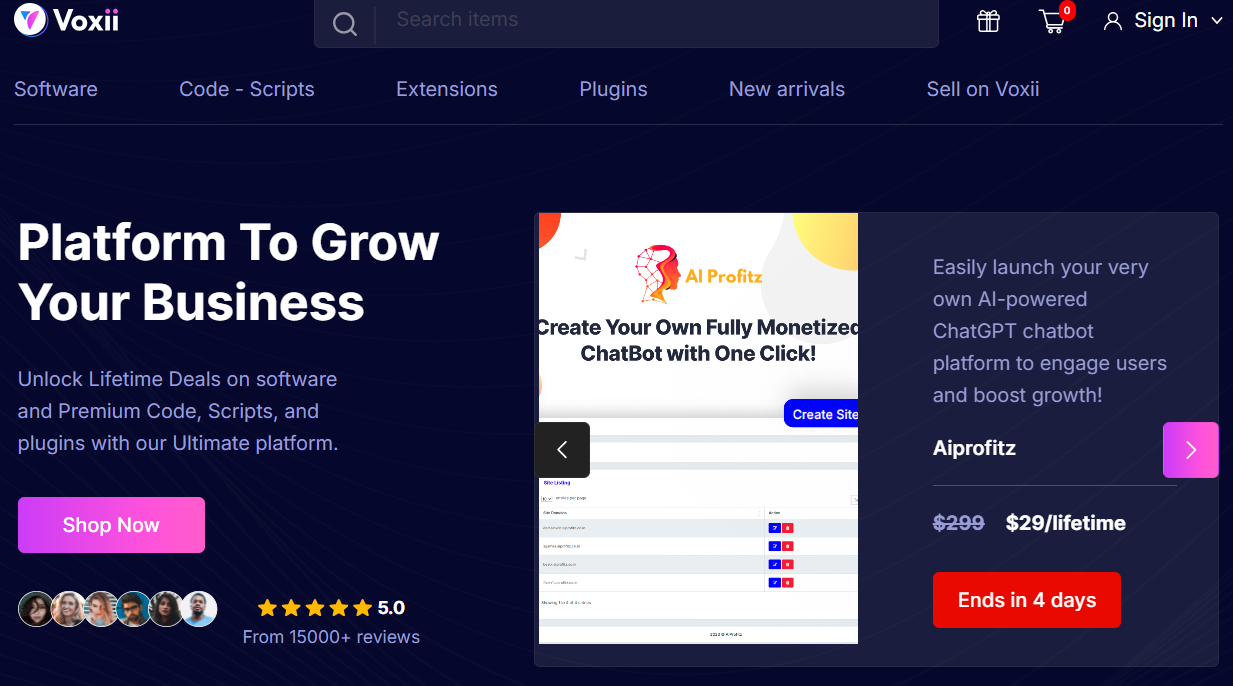Click the search magnifier icon
Viewport: 1233px width, 686px height.
point(345,24)
